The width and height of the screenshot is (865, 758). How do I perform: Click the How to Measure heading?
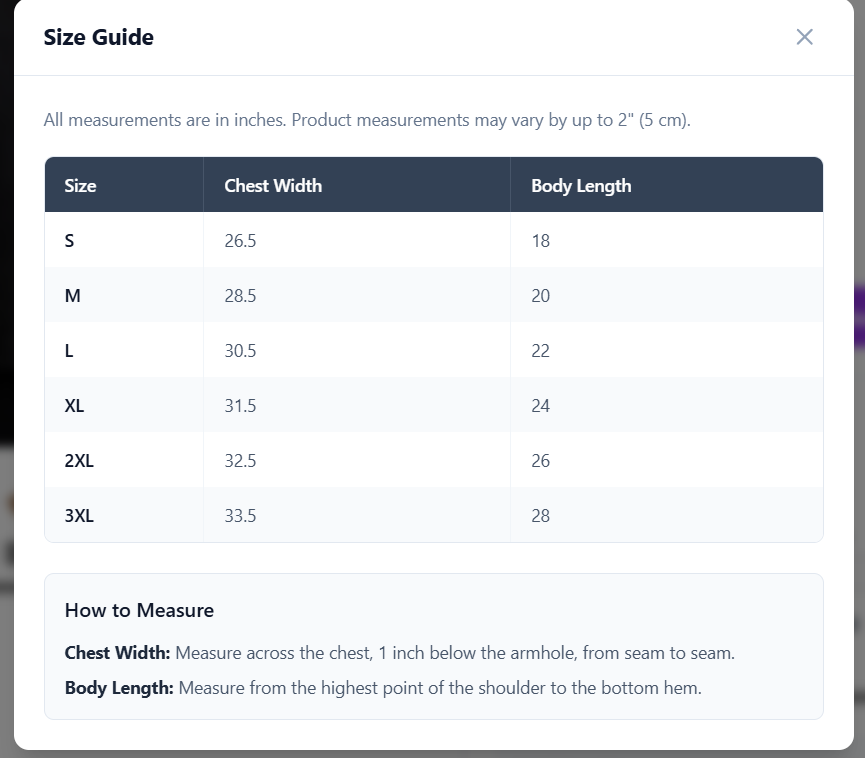(139, 610)
